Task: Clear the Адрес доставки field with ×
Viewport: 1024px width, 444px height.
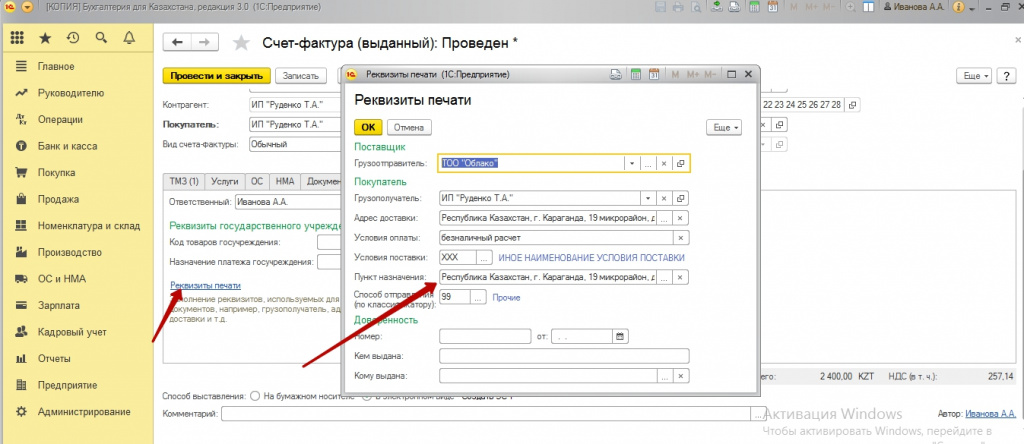Action: tap(680, 218)
